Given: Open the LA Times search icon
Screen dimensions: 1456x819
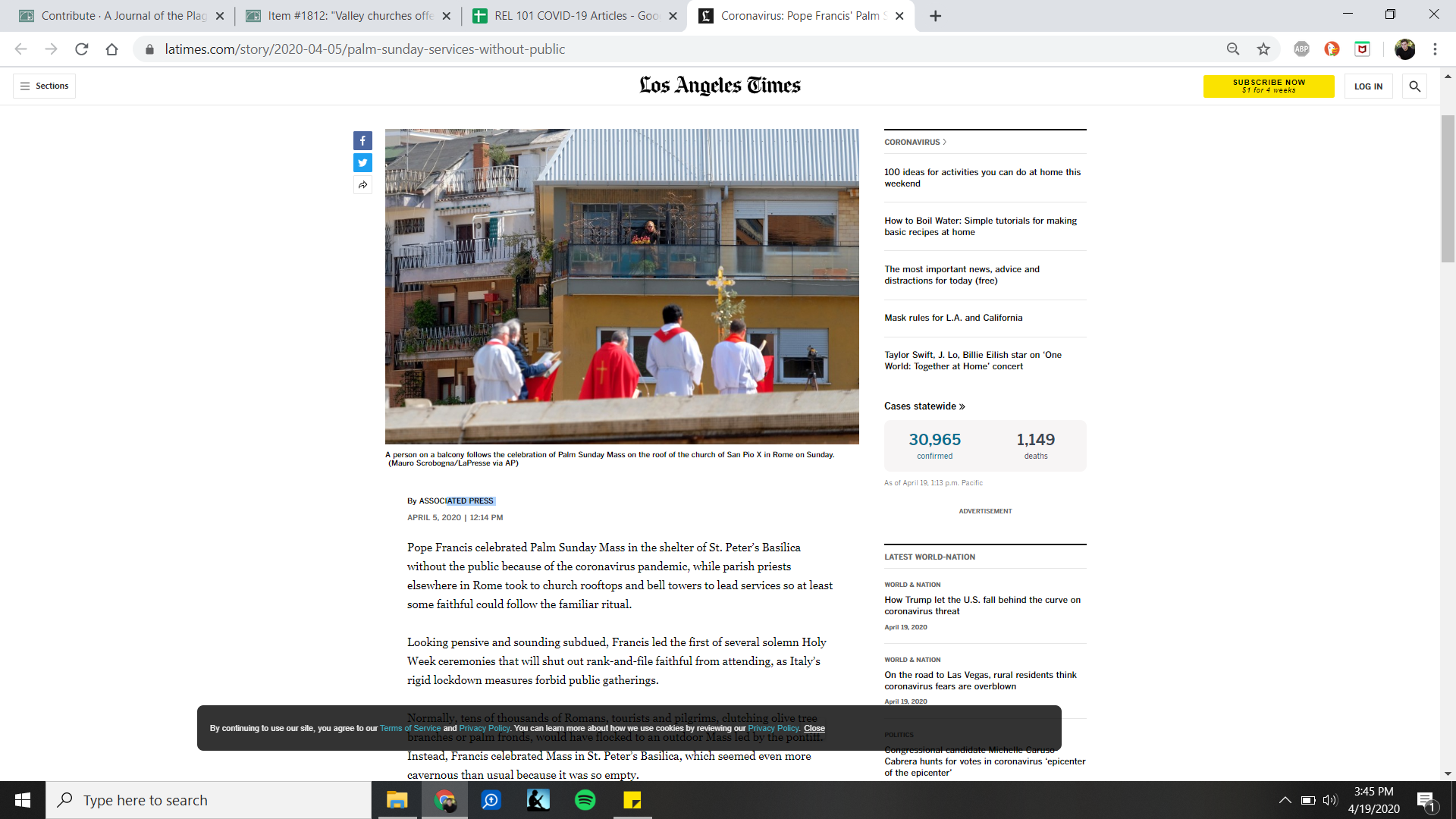Looking at the screenshot, I should [1414, 86].
